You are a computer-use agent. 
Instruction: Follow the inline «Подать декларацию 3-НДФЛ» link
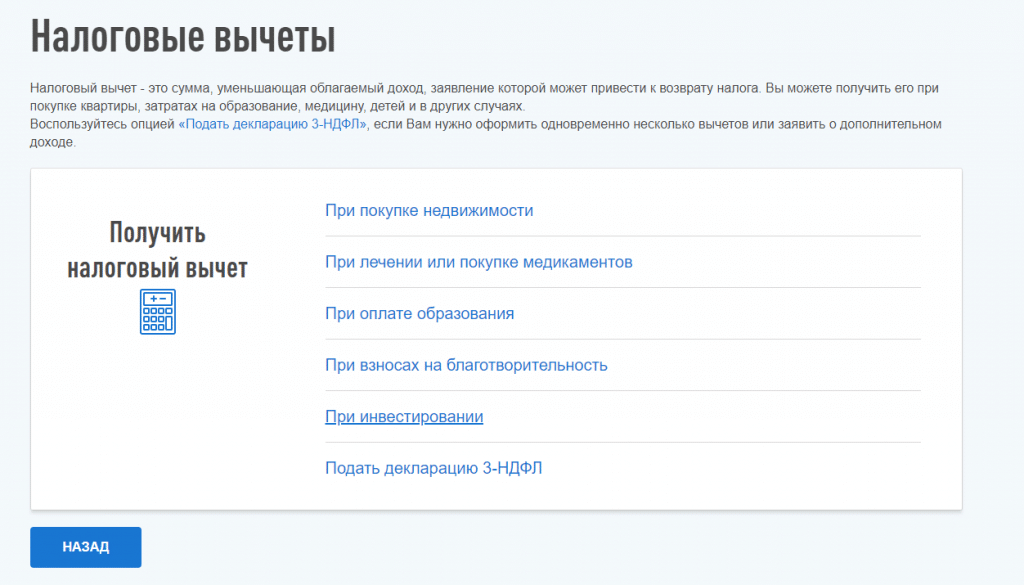click(x=273, y=124)
